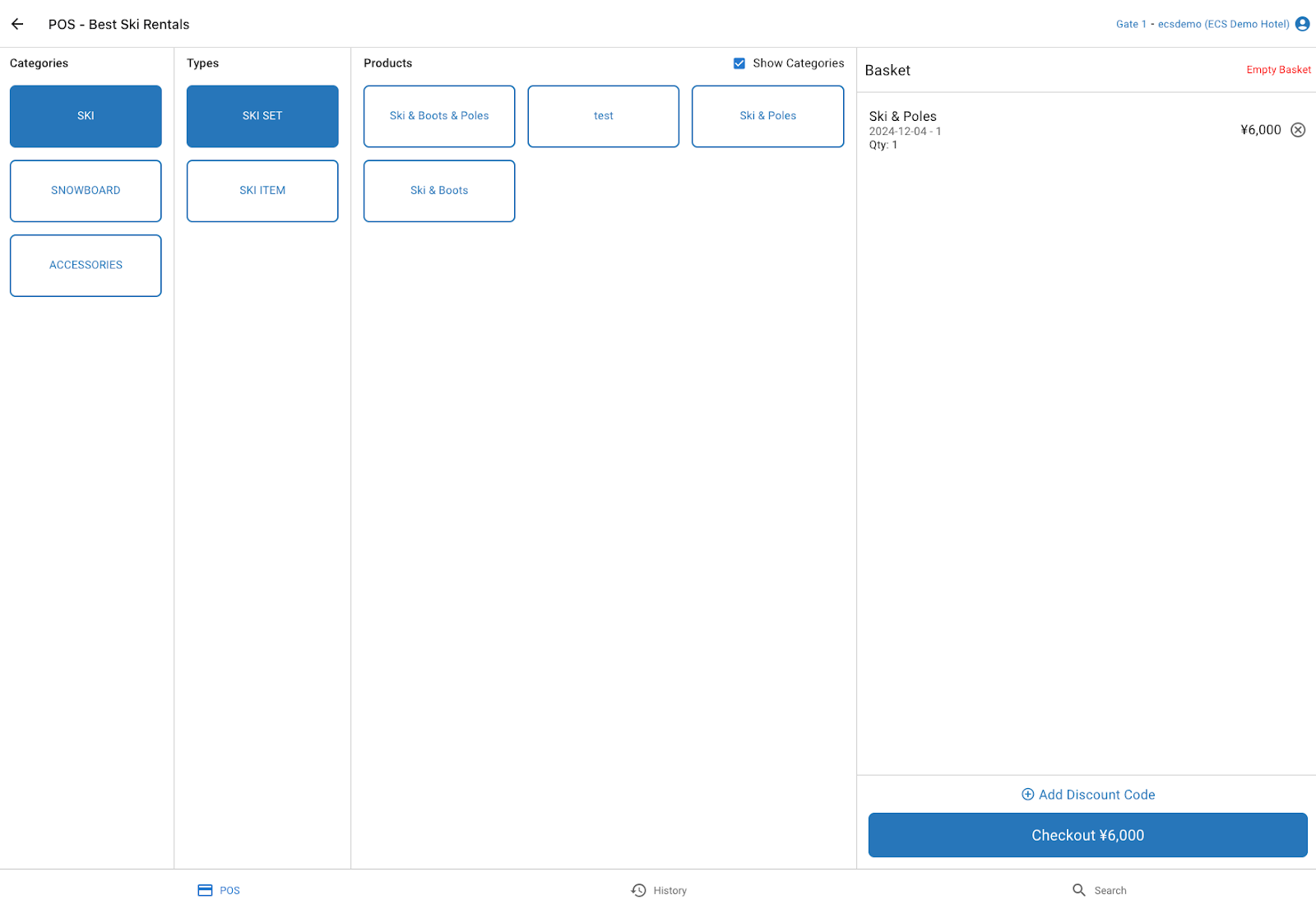Select the POS card icon in bottom bar
1316x909 pixels.
(x=205, y=889)
